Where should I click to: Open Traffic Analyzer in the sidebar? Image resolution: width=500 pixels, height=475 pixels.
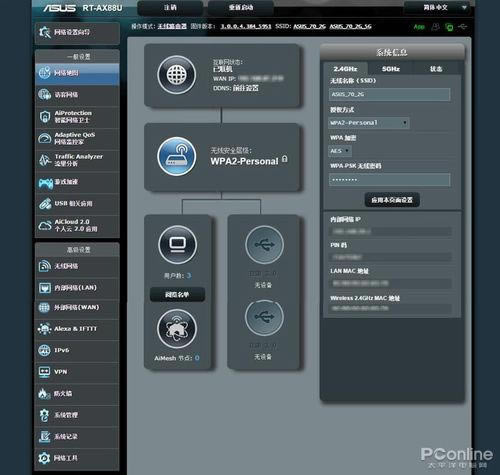coord(77,160)
